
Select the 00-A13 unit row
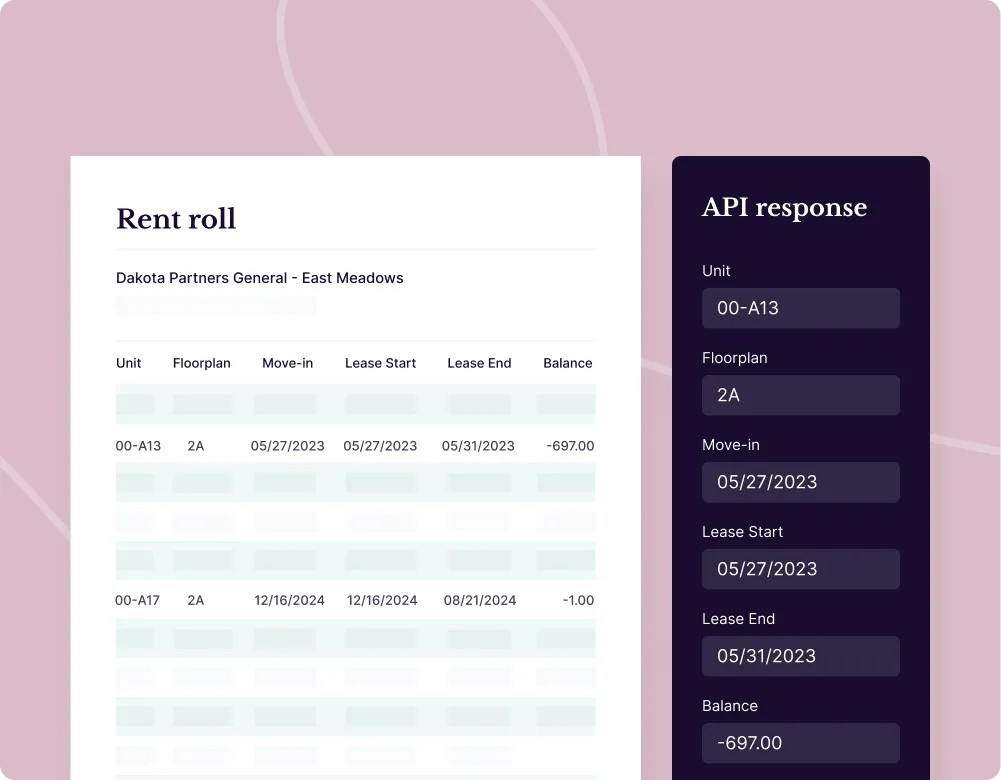(355, 446)
